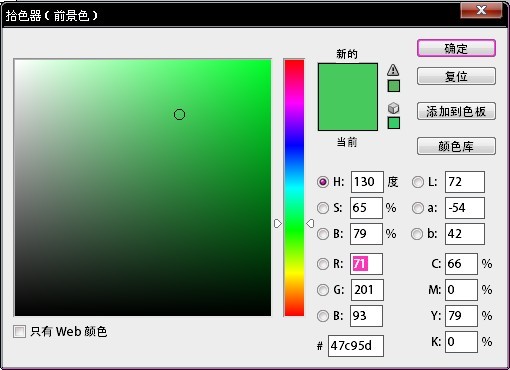Image resolution: width=510 pixels, height=370 pixels.
Task: Select the RGB blue B radio button
Action: pyautogui.click(x=323, y=316)
